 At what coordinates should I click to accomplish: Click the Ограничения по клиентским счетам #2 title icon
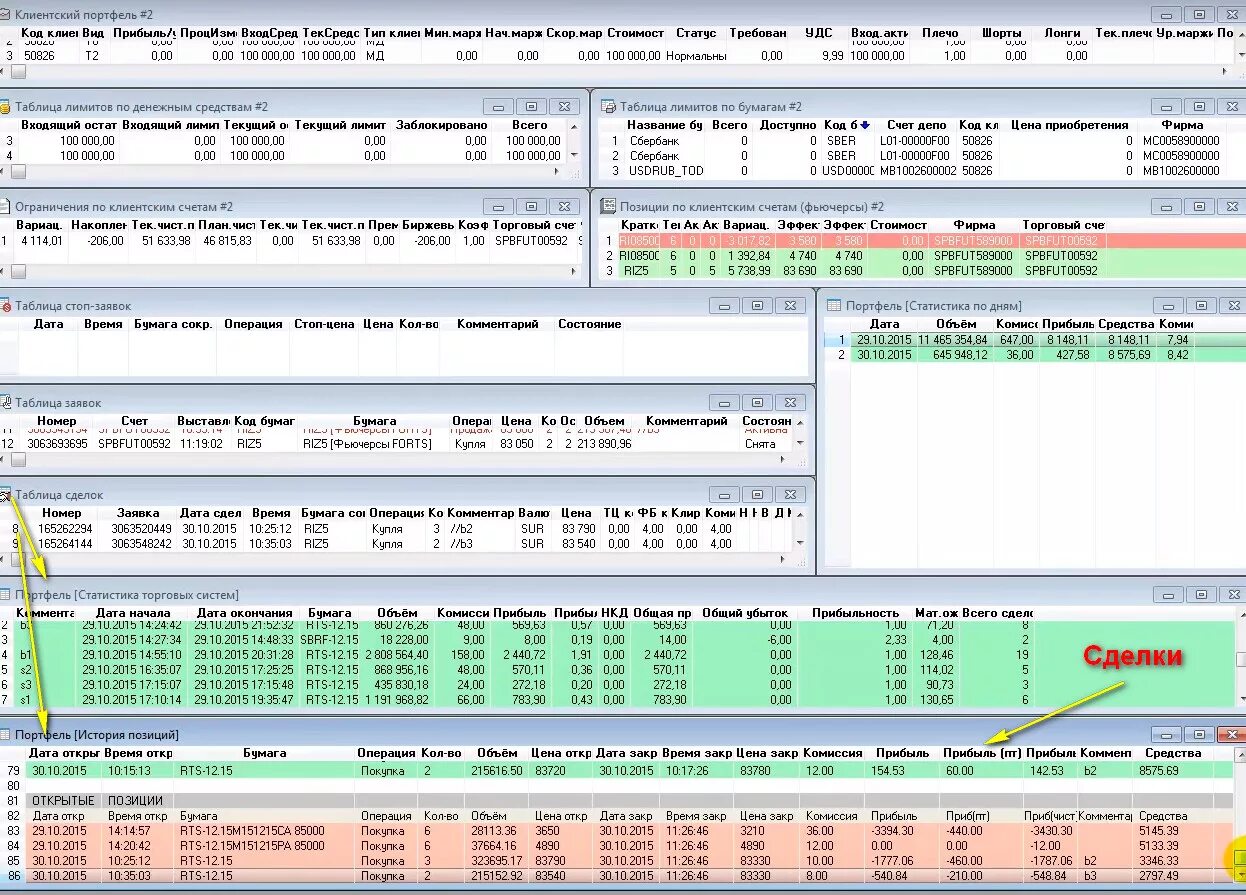point(5,206)
